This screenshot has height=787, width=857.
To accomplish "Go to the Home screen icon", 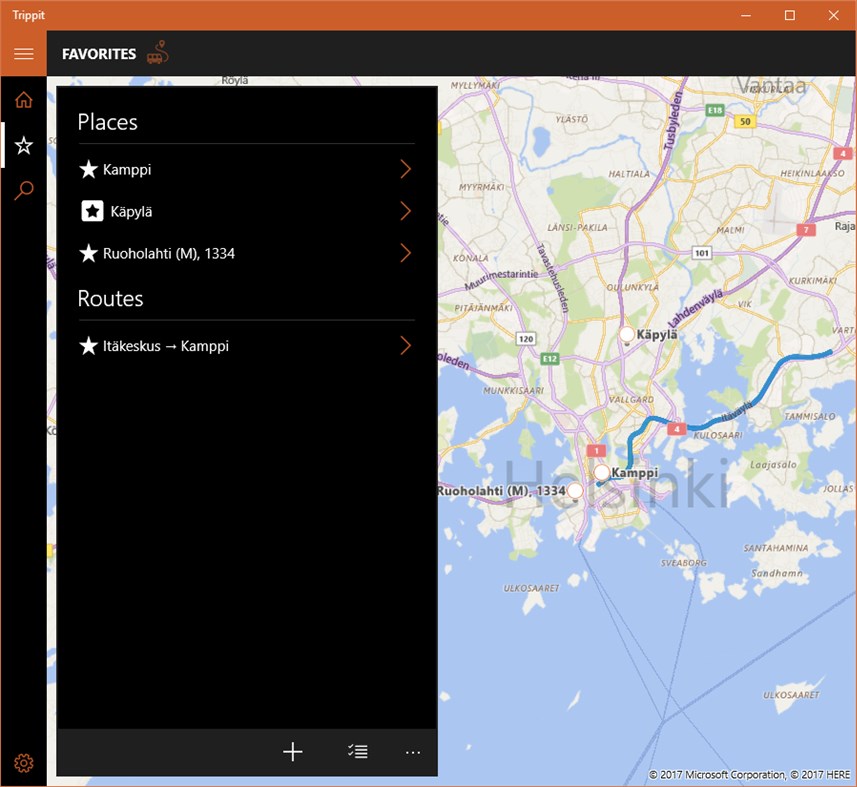I will 23,99.
